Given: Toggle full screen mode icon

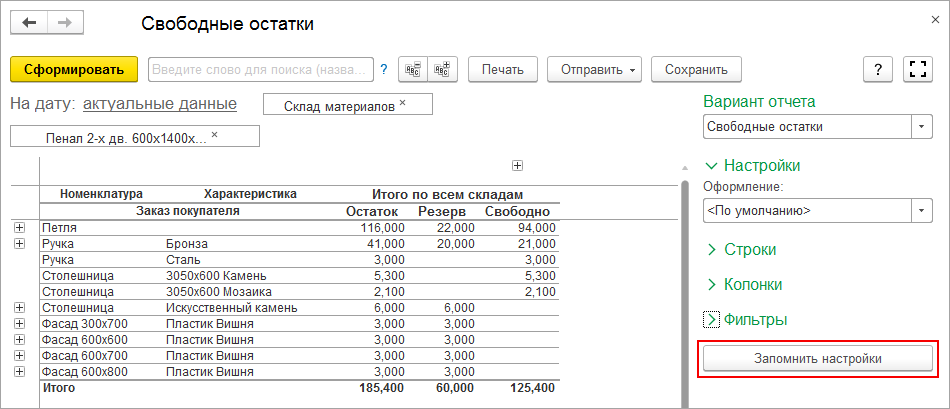Looking at the screenshot, I should (x=917, y=69).
